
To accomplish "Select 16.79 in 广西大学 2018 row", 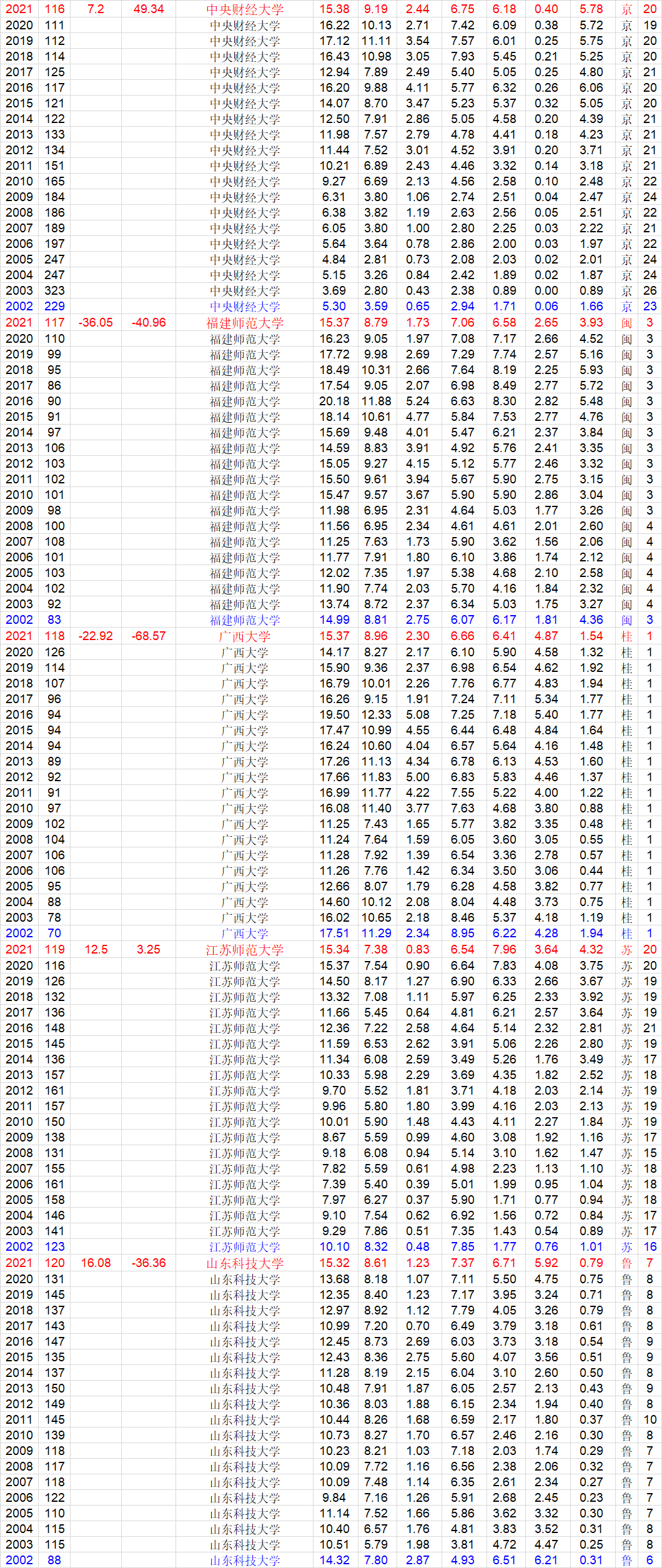I will tap(335, 684).
